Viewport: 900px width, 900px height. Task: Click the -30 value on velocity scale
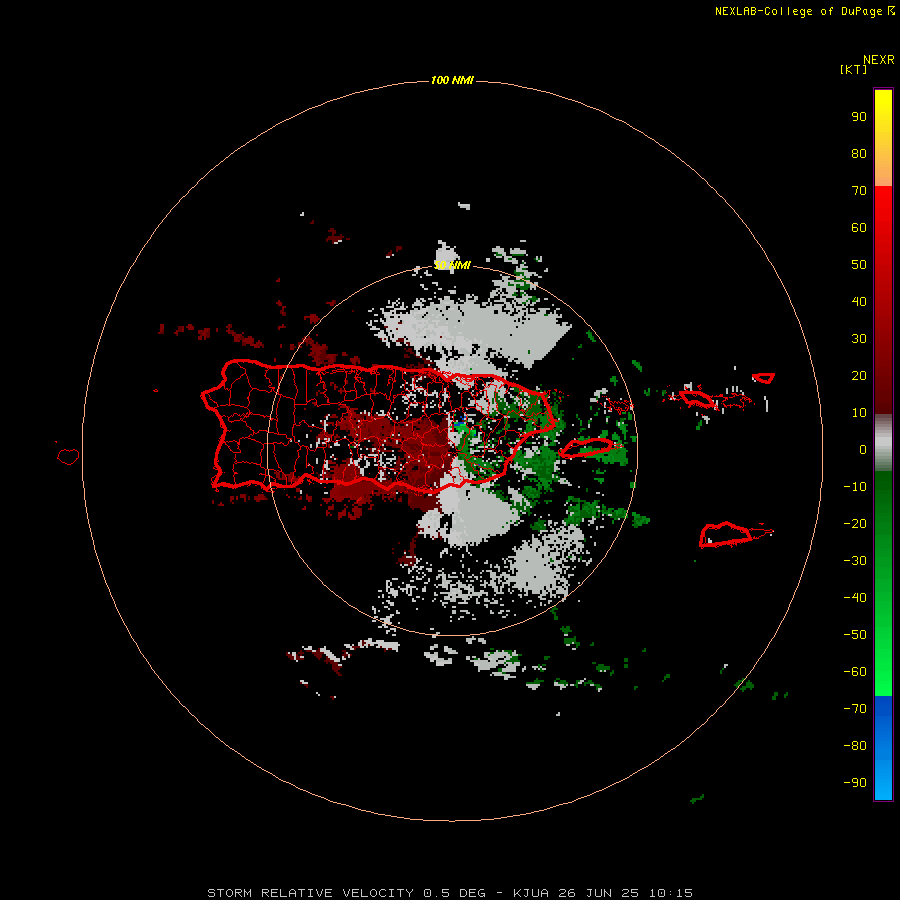coord(855,561)
